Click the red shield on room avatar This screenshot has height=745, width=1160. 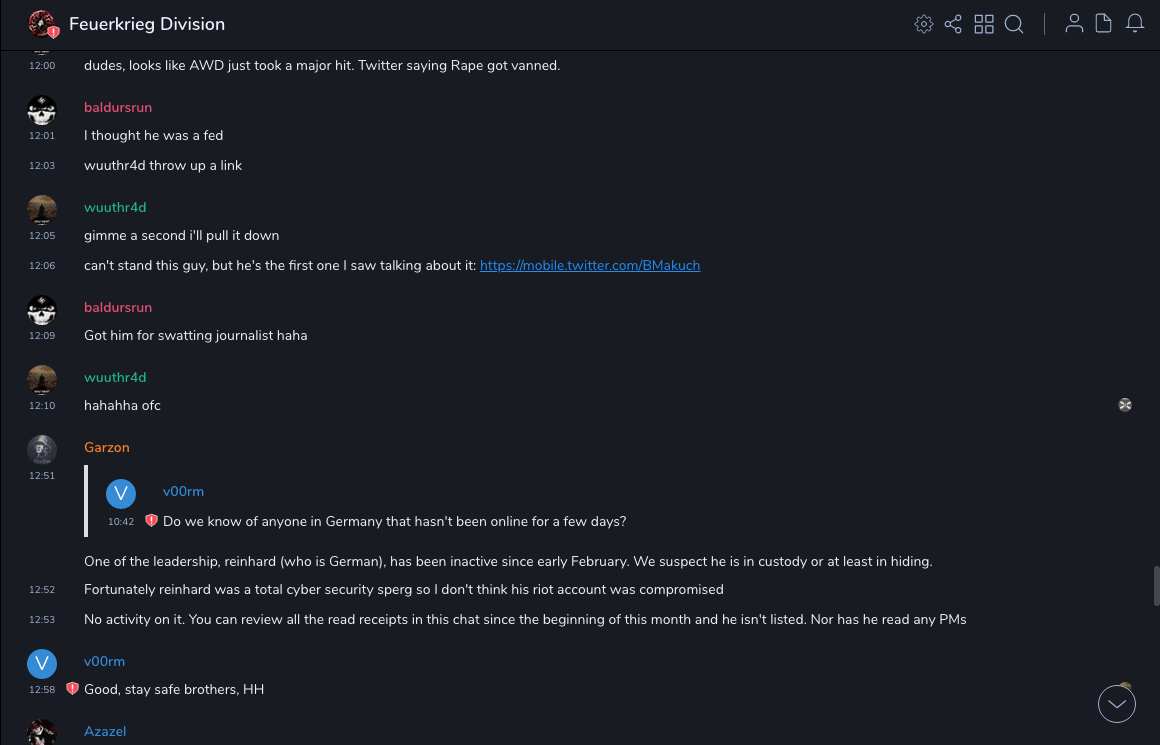[54, 33]
